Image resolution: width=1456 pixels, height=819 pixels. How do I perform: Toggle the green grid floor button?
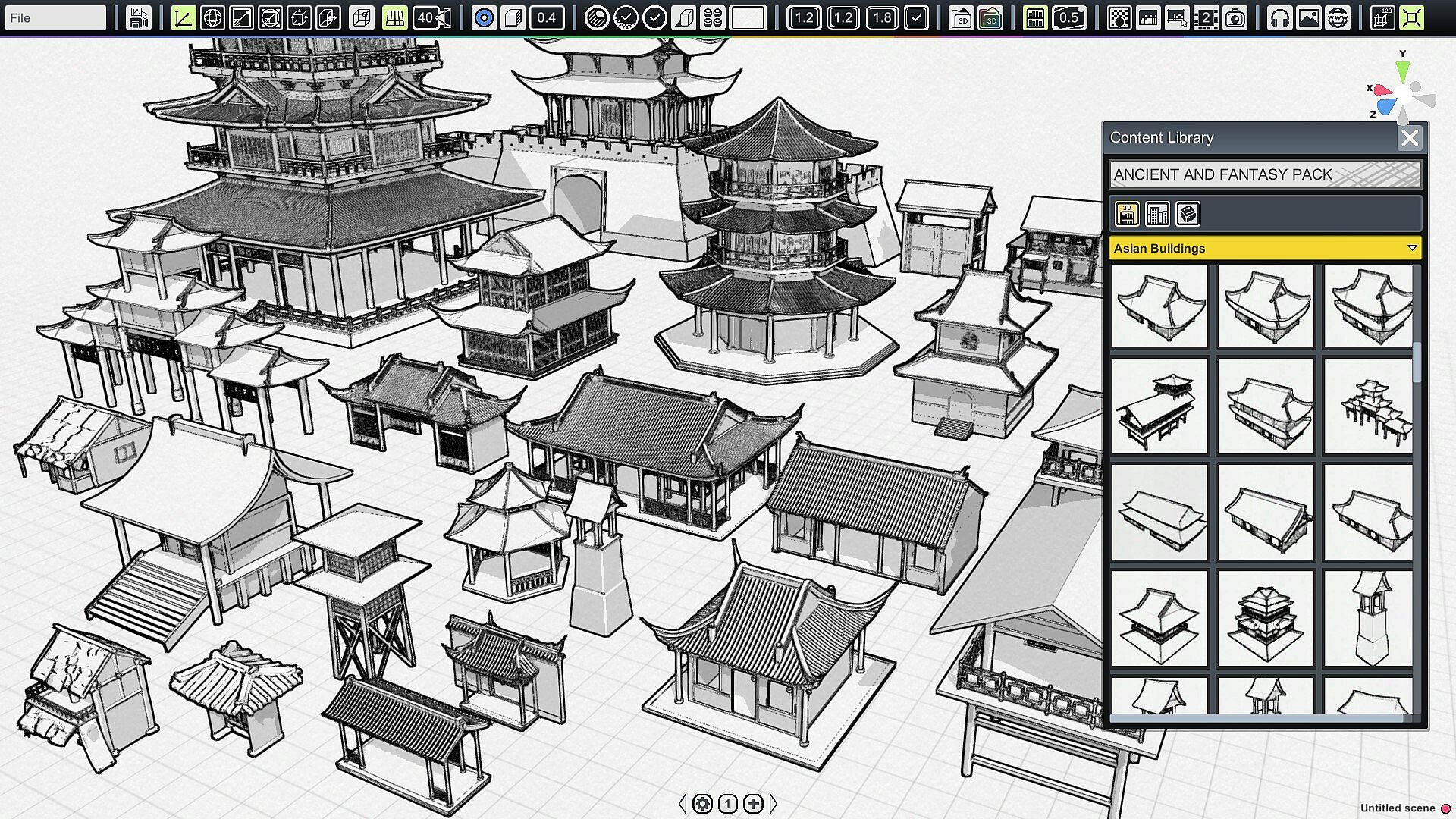(x=394, y=17)
